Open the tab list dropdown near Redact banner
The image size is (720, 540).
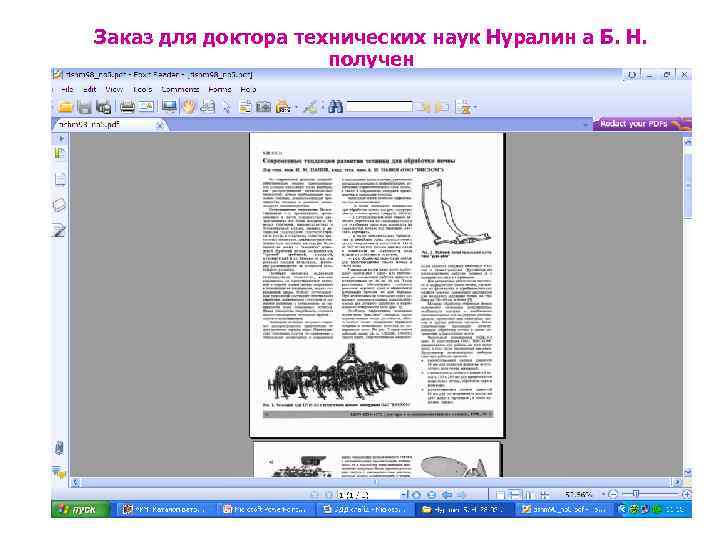pos(586,124)
